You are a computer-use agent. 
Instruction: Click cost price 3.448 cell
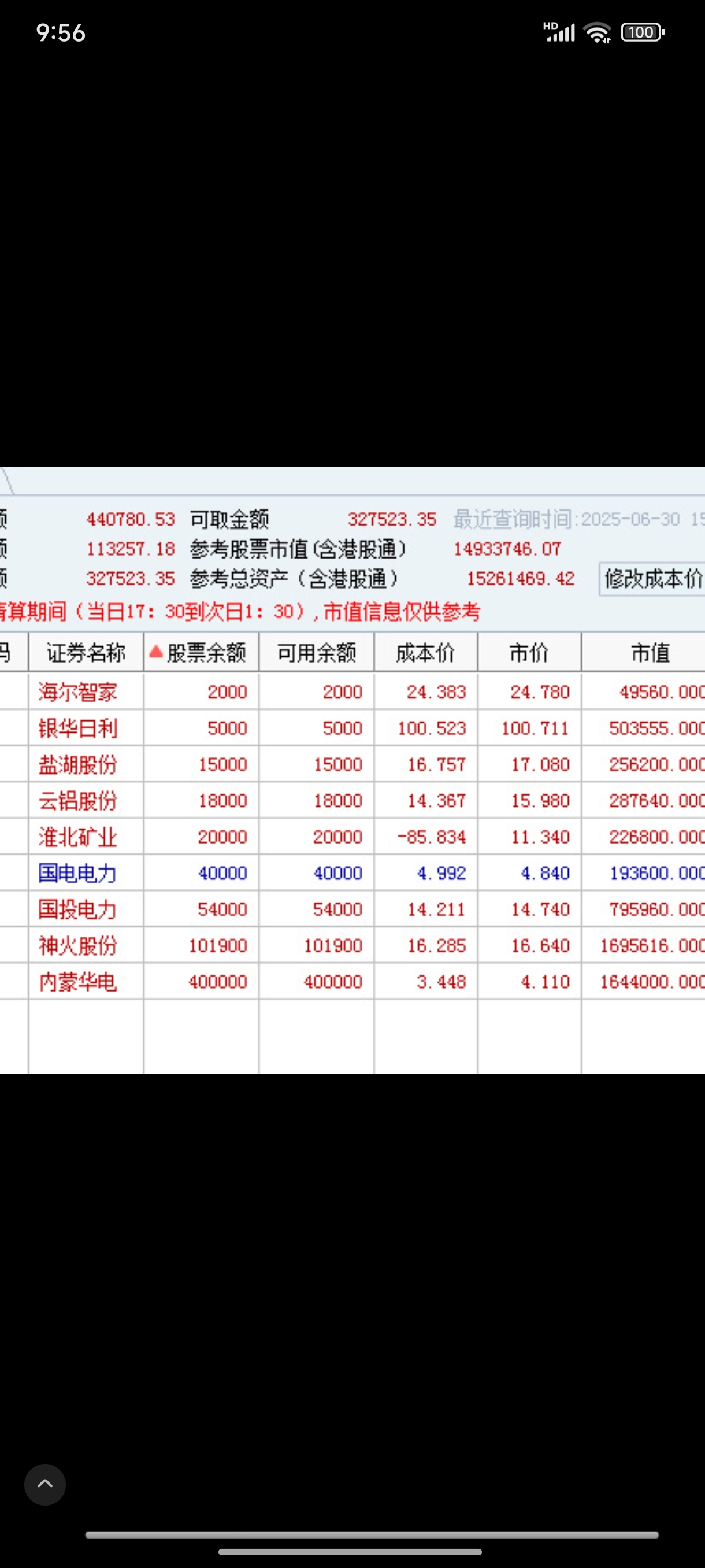441,982
